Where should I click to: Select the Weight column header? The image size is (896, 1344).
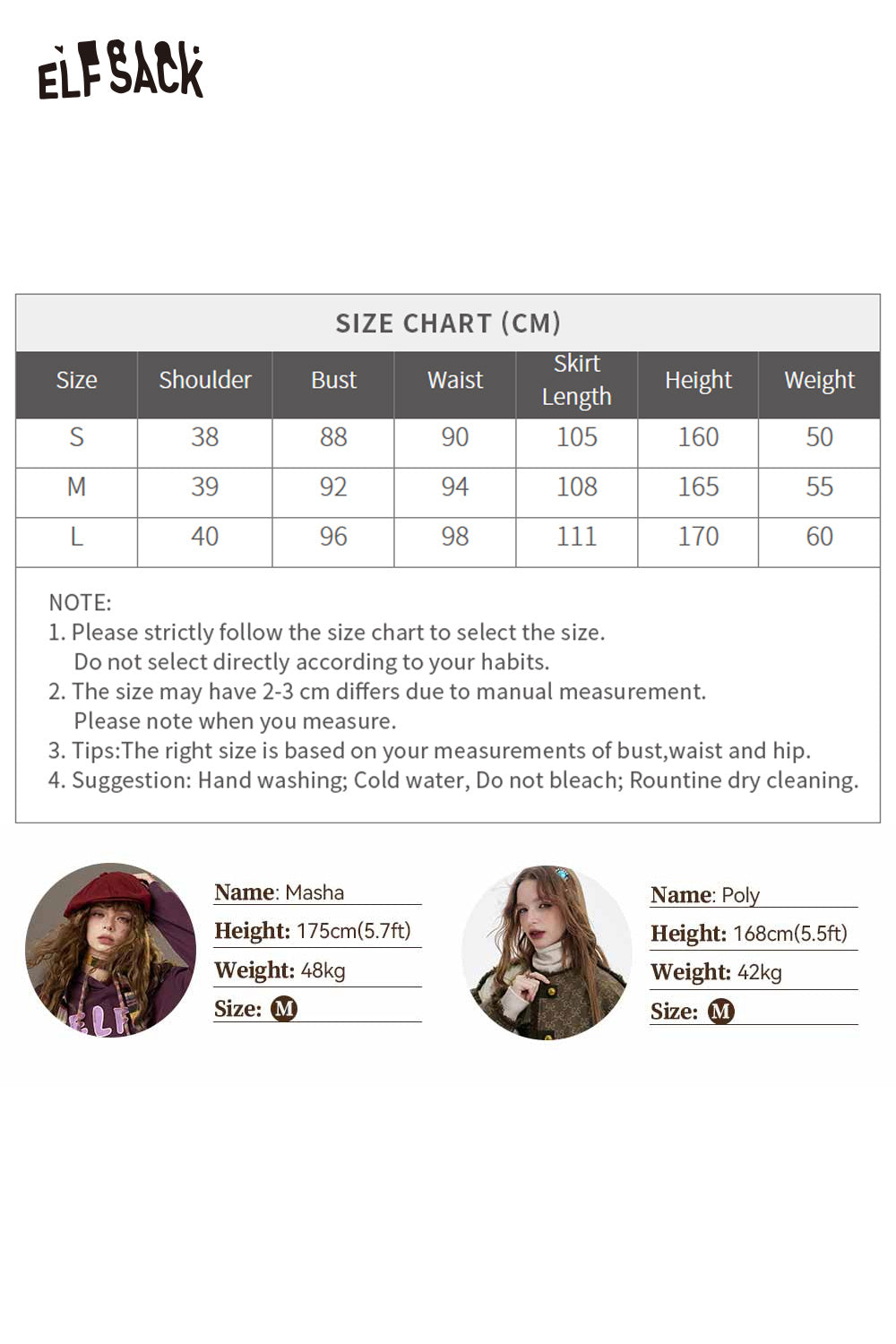pos(820,380)
